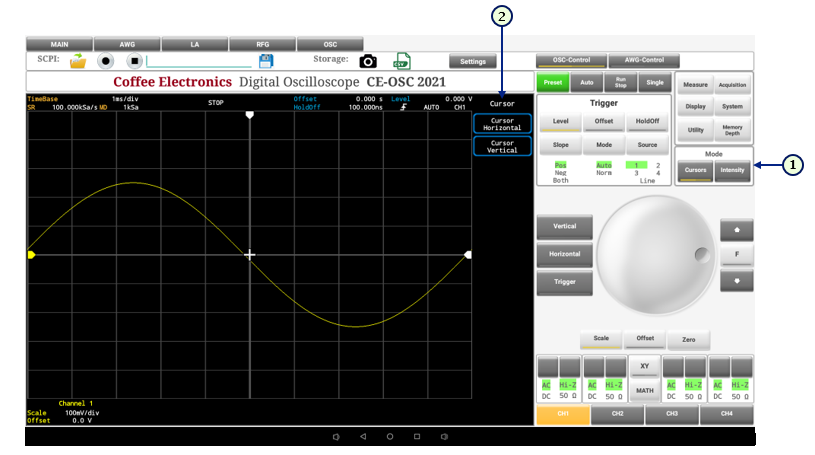Open the Trigger Source selector
Screen dimensions: 815x455
648,145
